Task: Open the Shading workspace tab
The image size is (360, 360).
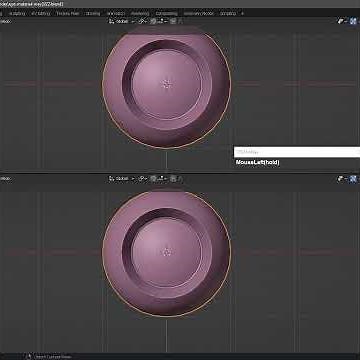Action: coord(93,14)
